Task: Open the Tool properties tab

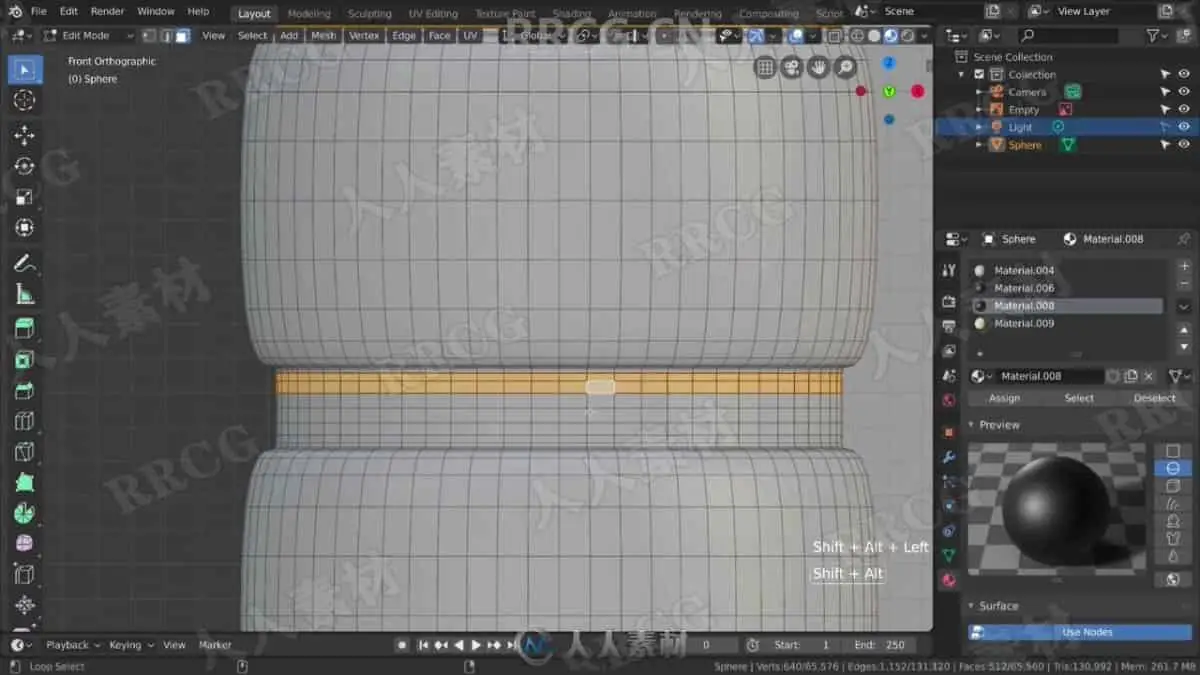Action: [x=949, y=271]
